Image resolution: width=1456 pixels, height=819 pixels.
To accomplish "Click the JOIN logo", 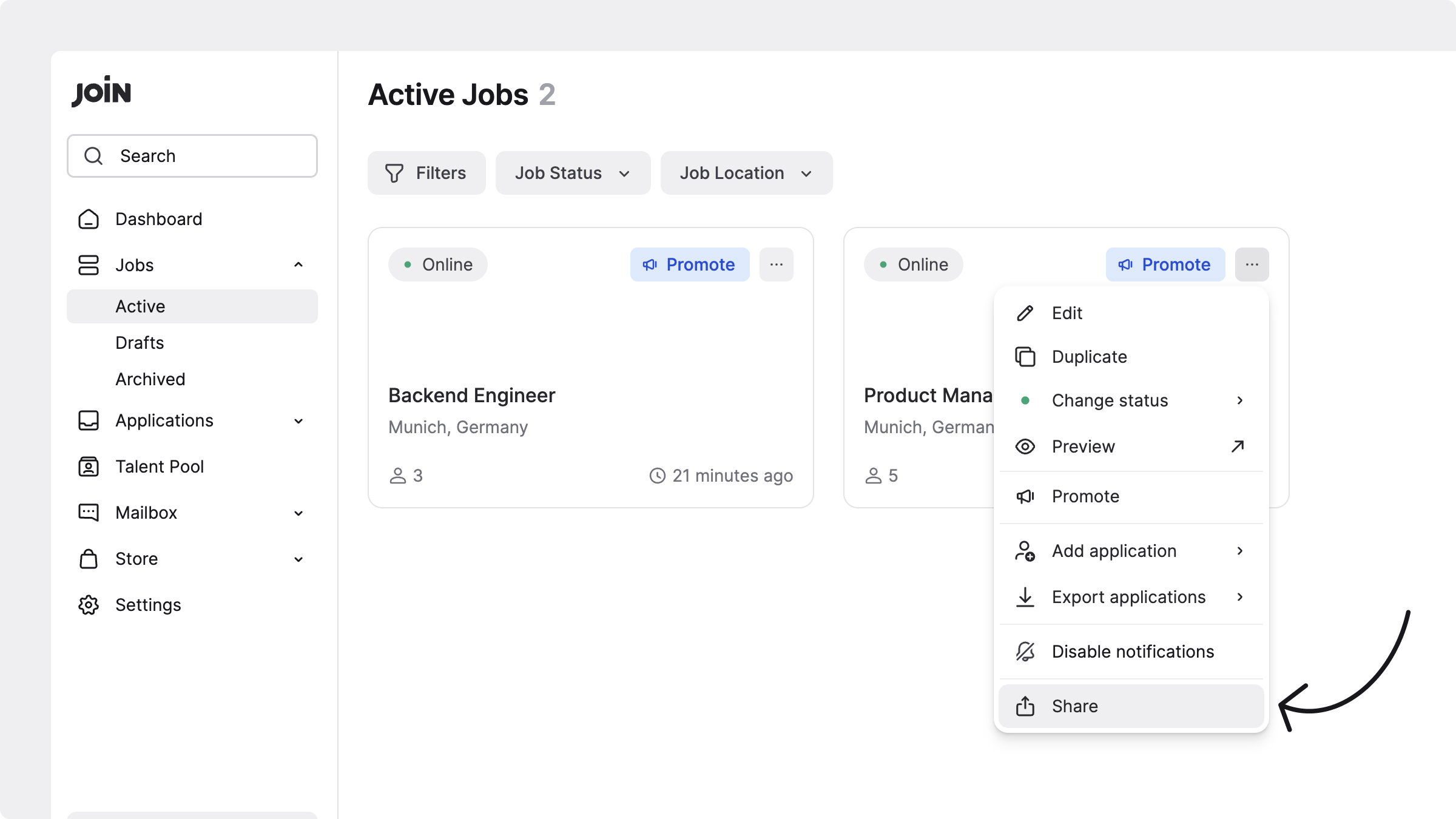I will point(101,92).
